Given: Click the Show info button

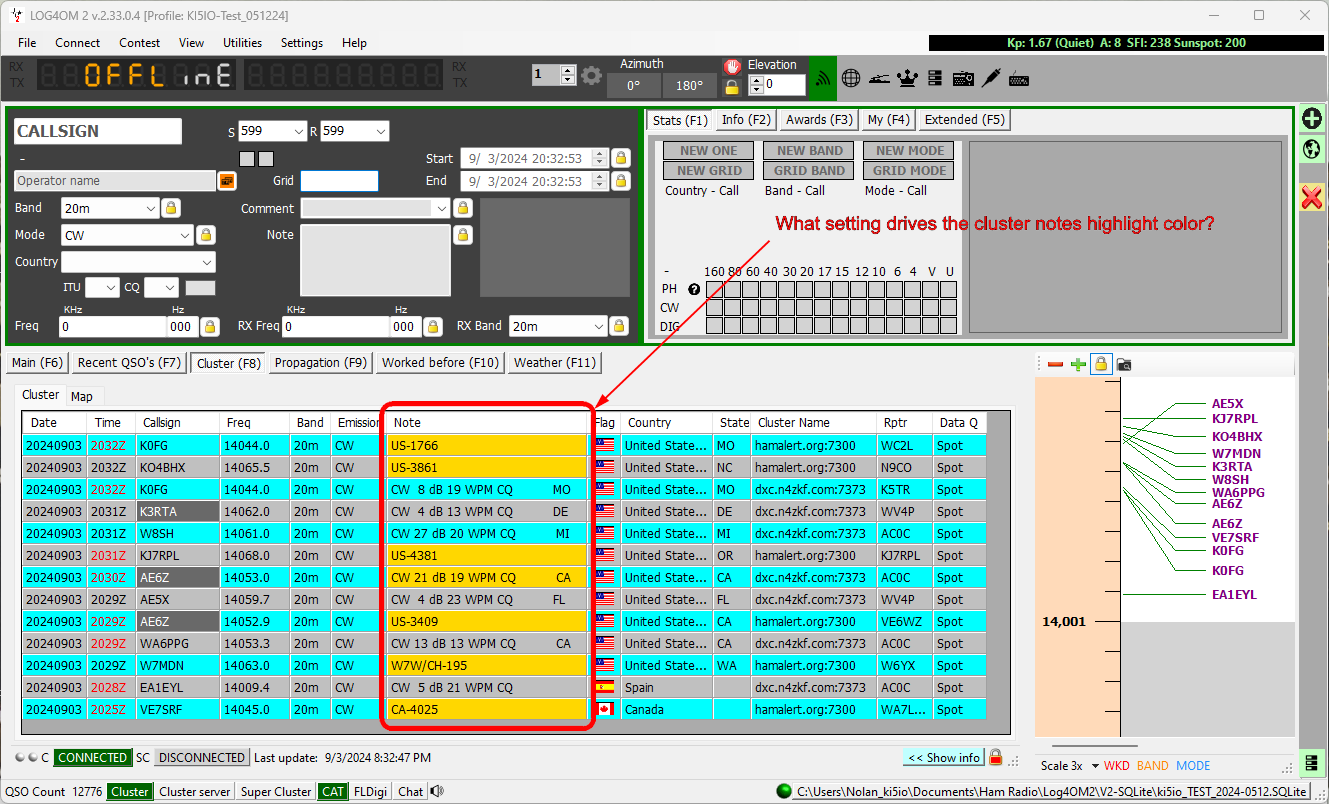Looking at the screenshot, I should (x=944, y=758).
